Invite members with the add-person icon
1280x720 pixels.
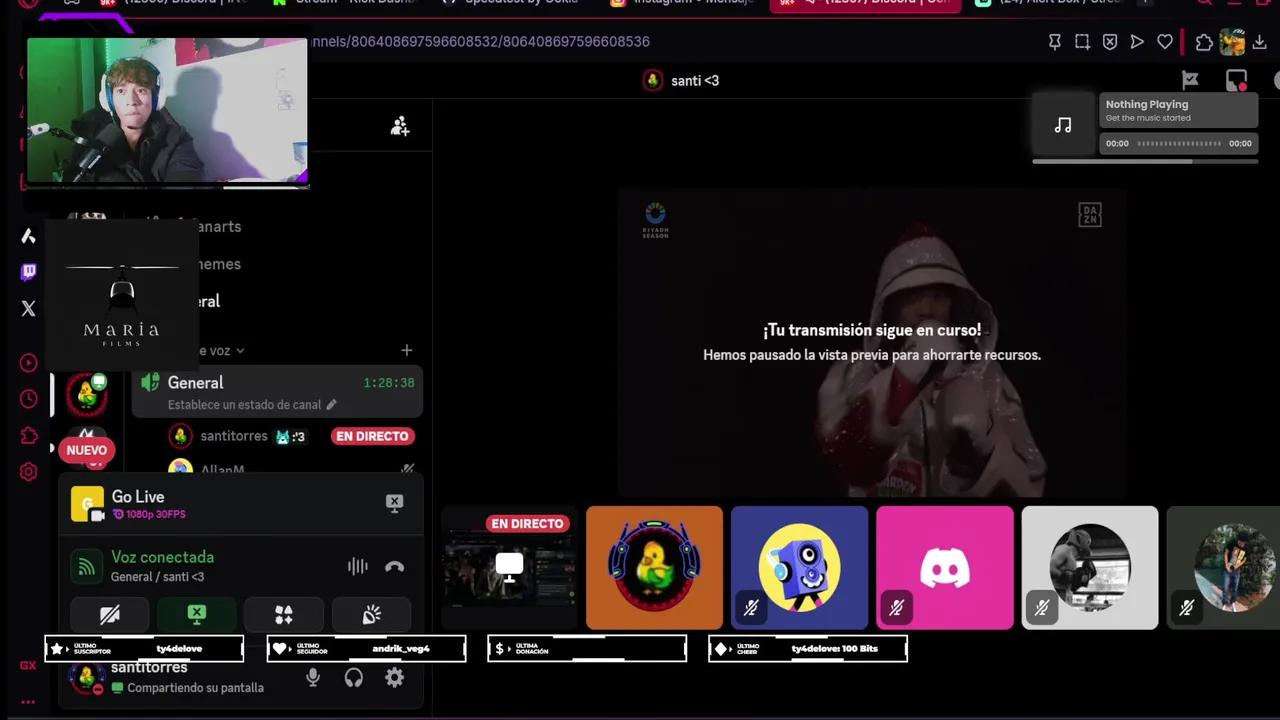[400, 126]
